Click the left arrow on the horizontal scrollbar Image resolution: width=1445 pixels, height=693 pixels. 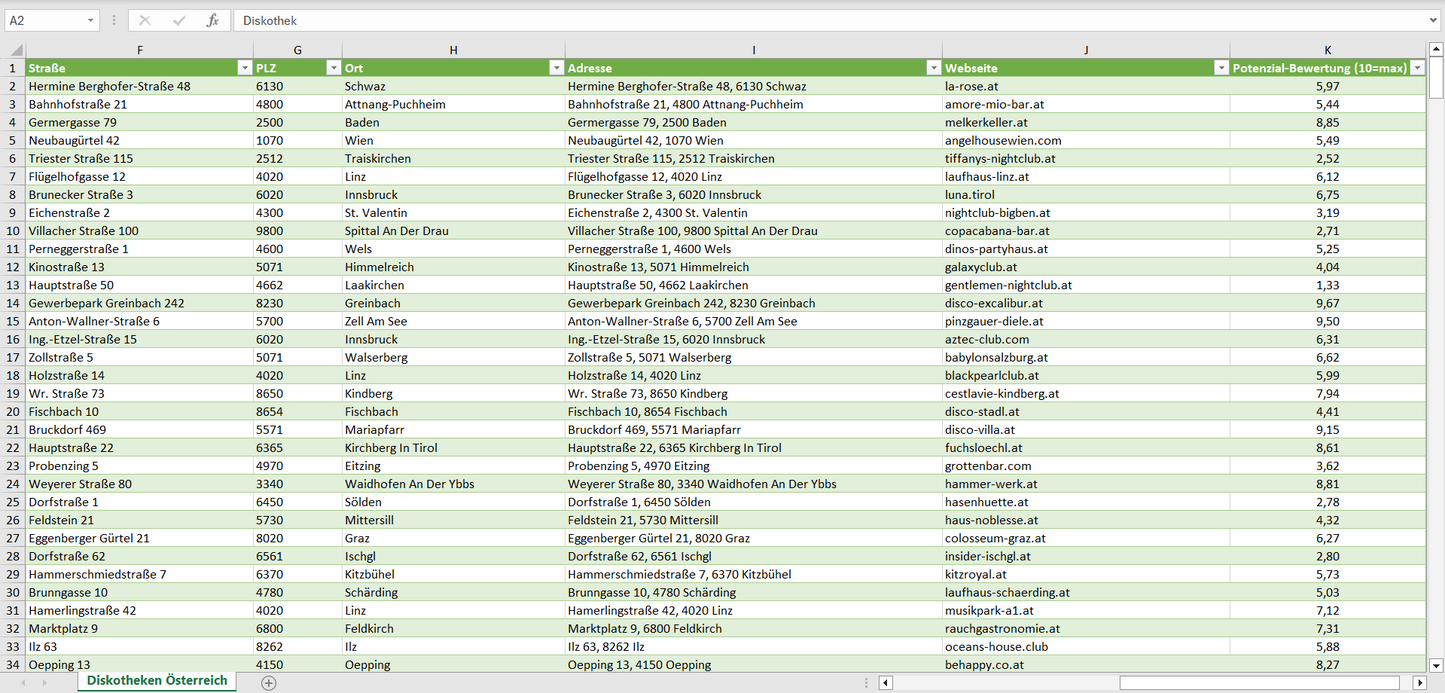tap(884, 682)
